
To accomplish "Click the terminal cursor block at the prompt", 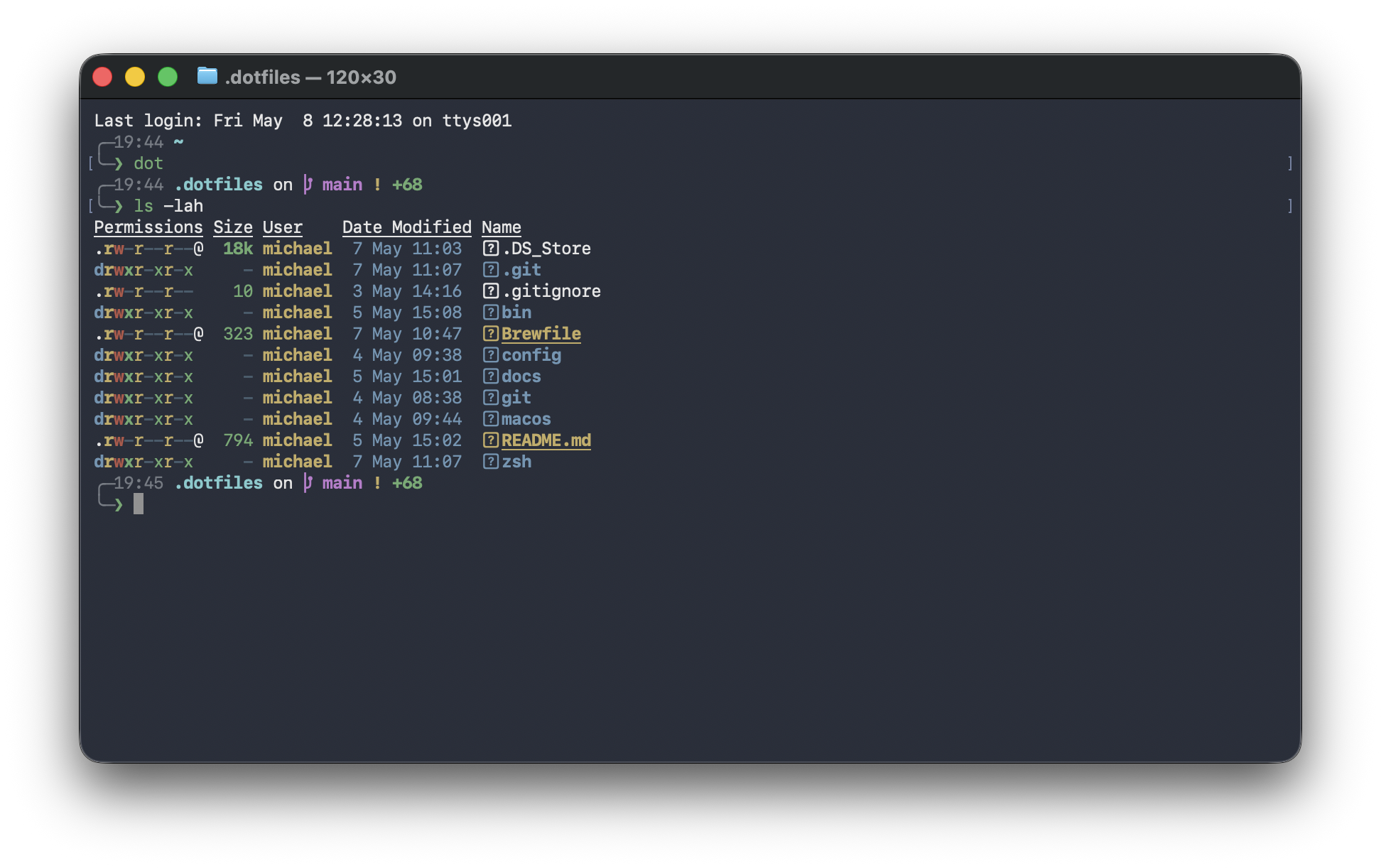I will 139,504.
